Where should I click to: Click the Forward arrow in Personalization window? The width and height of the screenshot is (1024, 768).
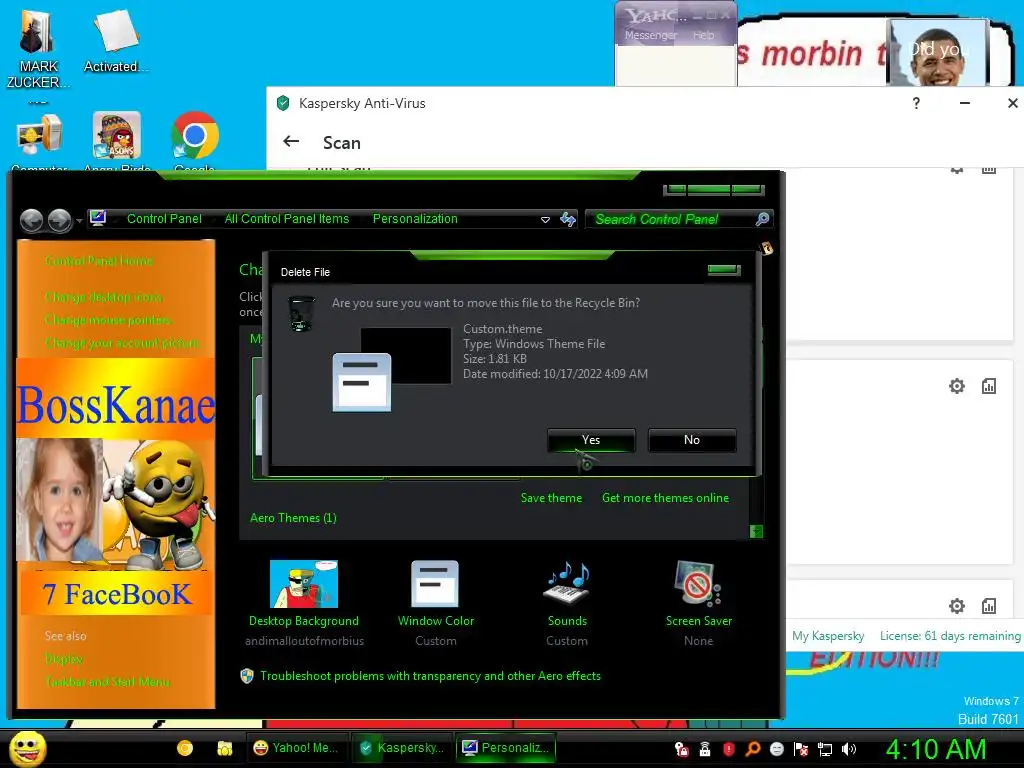coord(59,221)
